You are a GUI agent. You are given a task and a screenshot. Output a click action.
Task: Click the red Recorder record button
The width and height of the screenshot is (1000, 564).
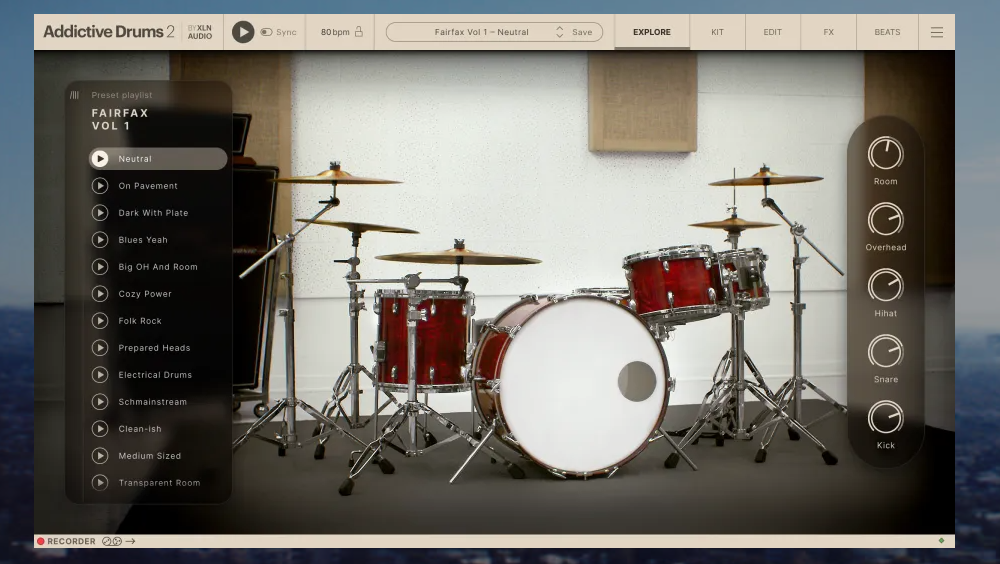41,541
